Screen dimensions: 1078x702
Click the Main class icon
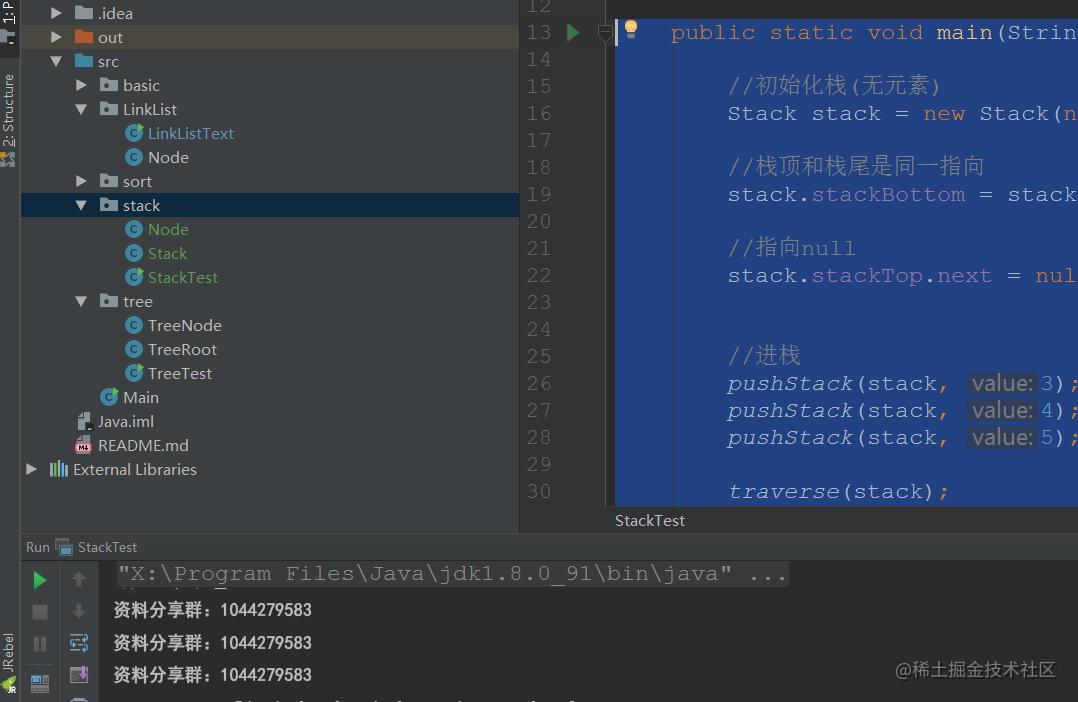tap(109, 397)
